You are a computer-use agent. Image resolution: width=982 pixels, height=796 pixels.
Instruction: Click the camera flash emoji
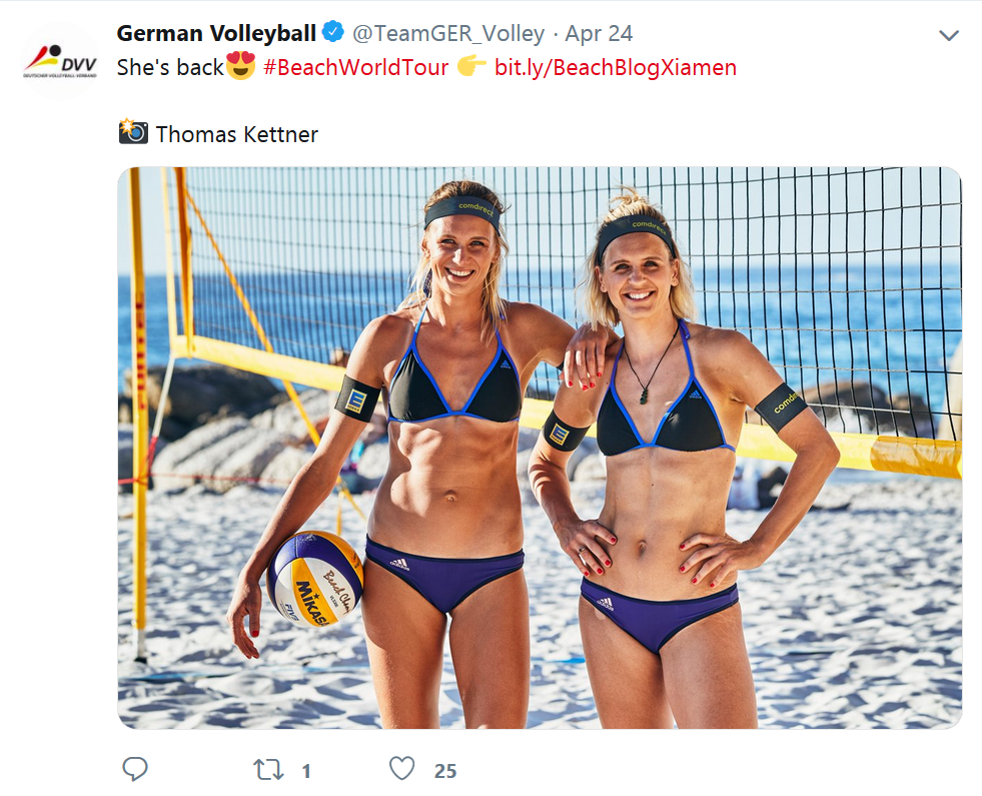click(x=133, y=131)
